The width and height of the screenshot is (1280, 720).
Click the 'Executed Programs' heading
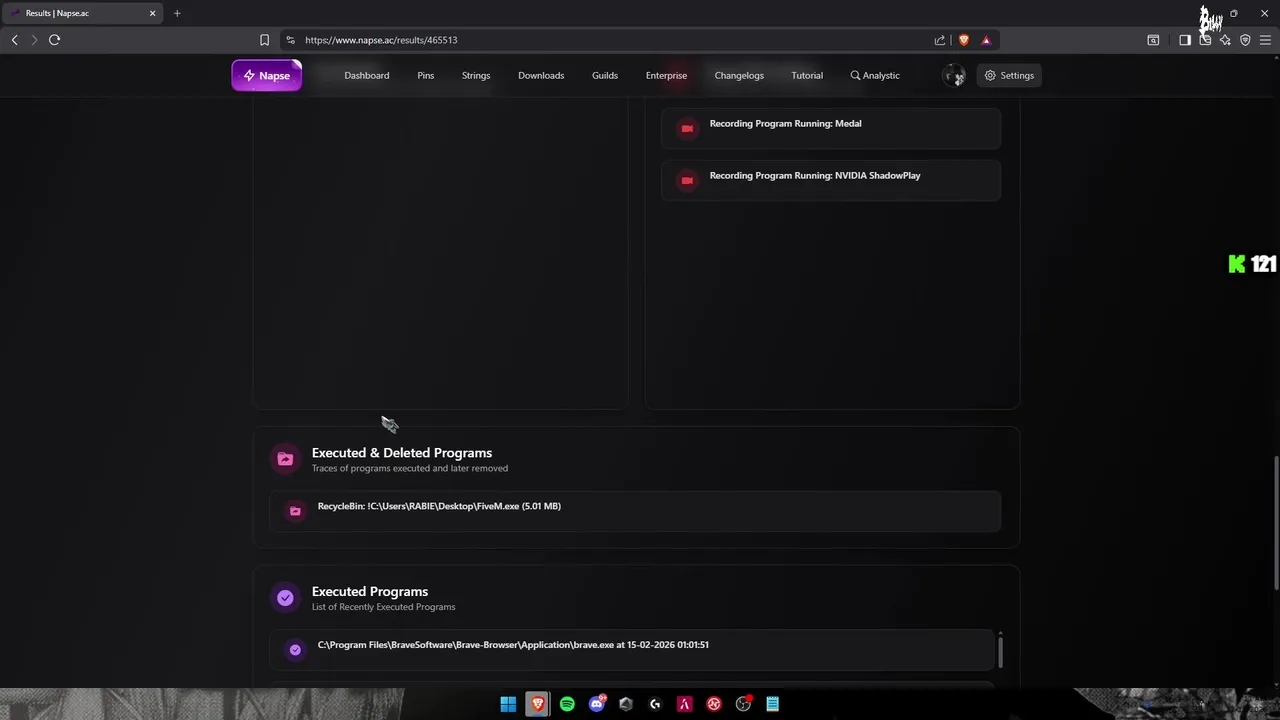pos(370,591)
